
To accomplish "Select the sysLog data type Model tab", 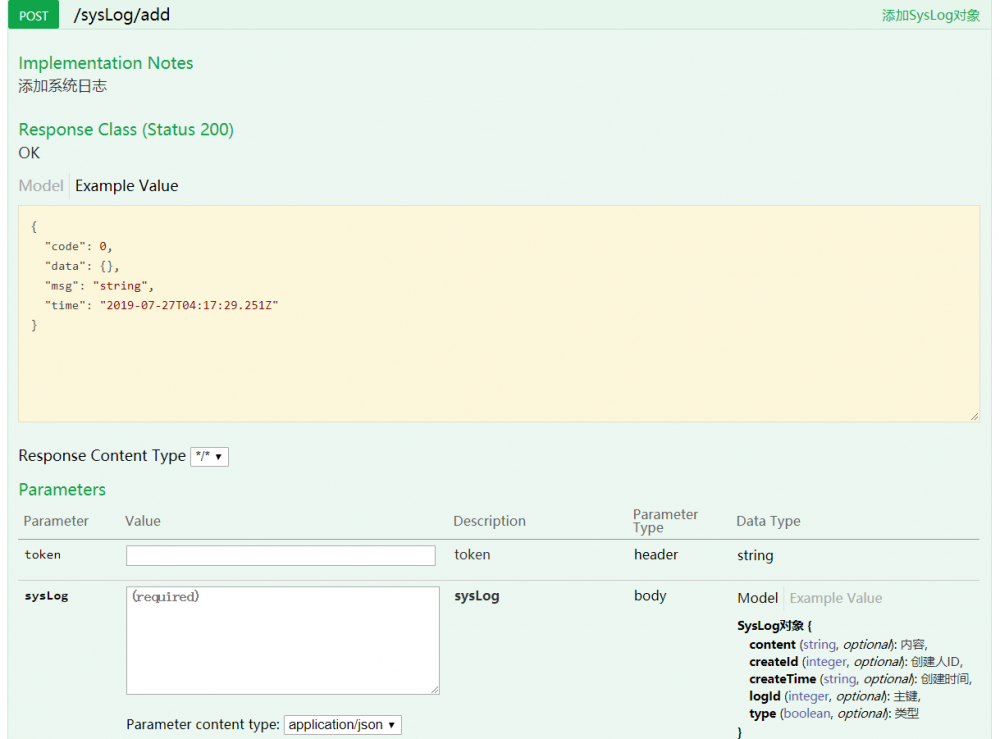I will [x=758, y=598].
